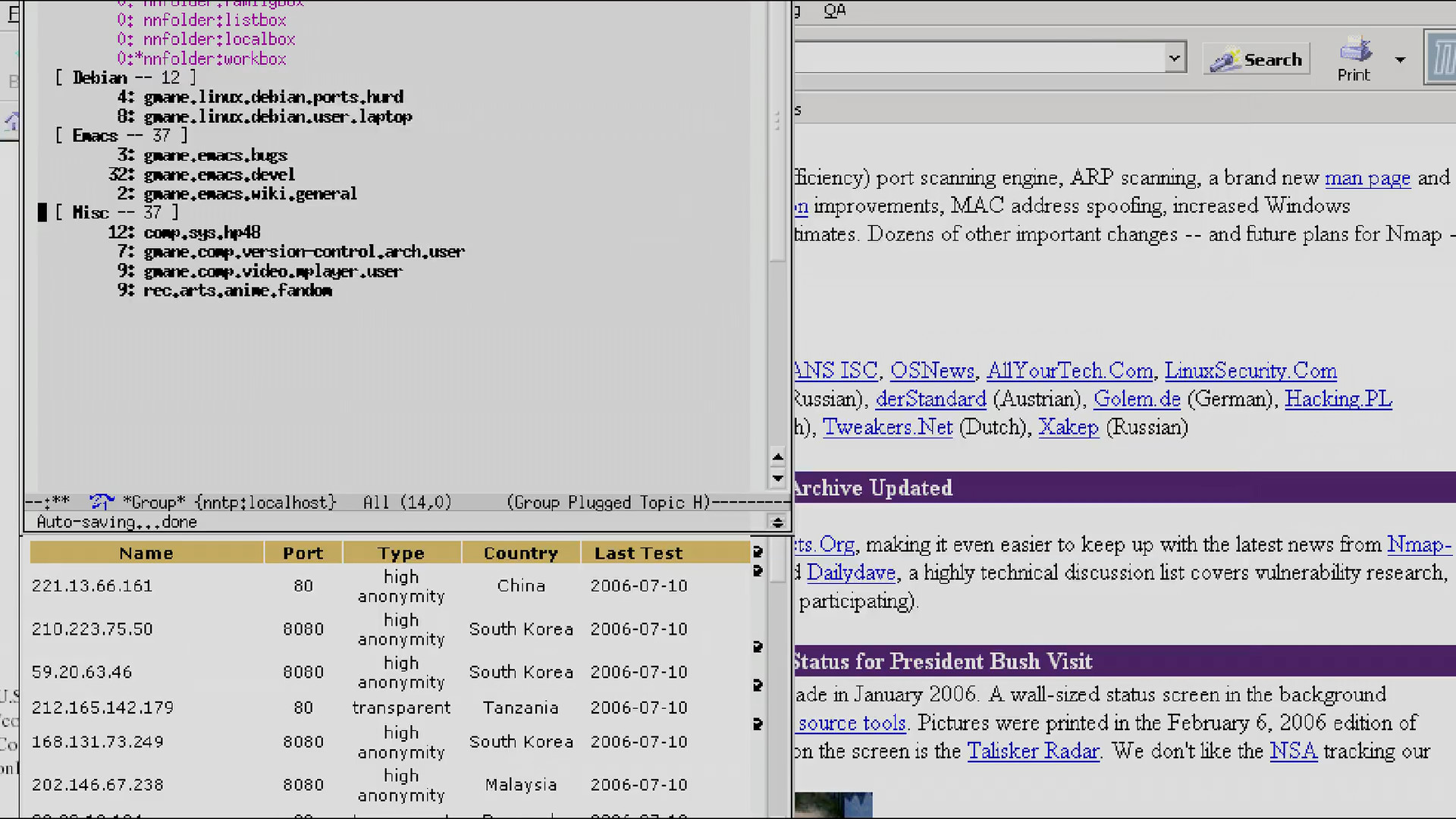
Task: Click the minibuffer resize arrows icon
Action: click(777, 522)
